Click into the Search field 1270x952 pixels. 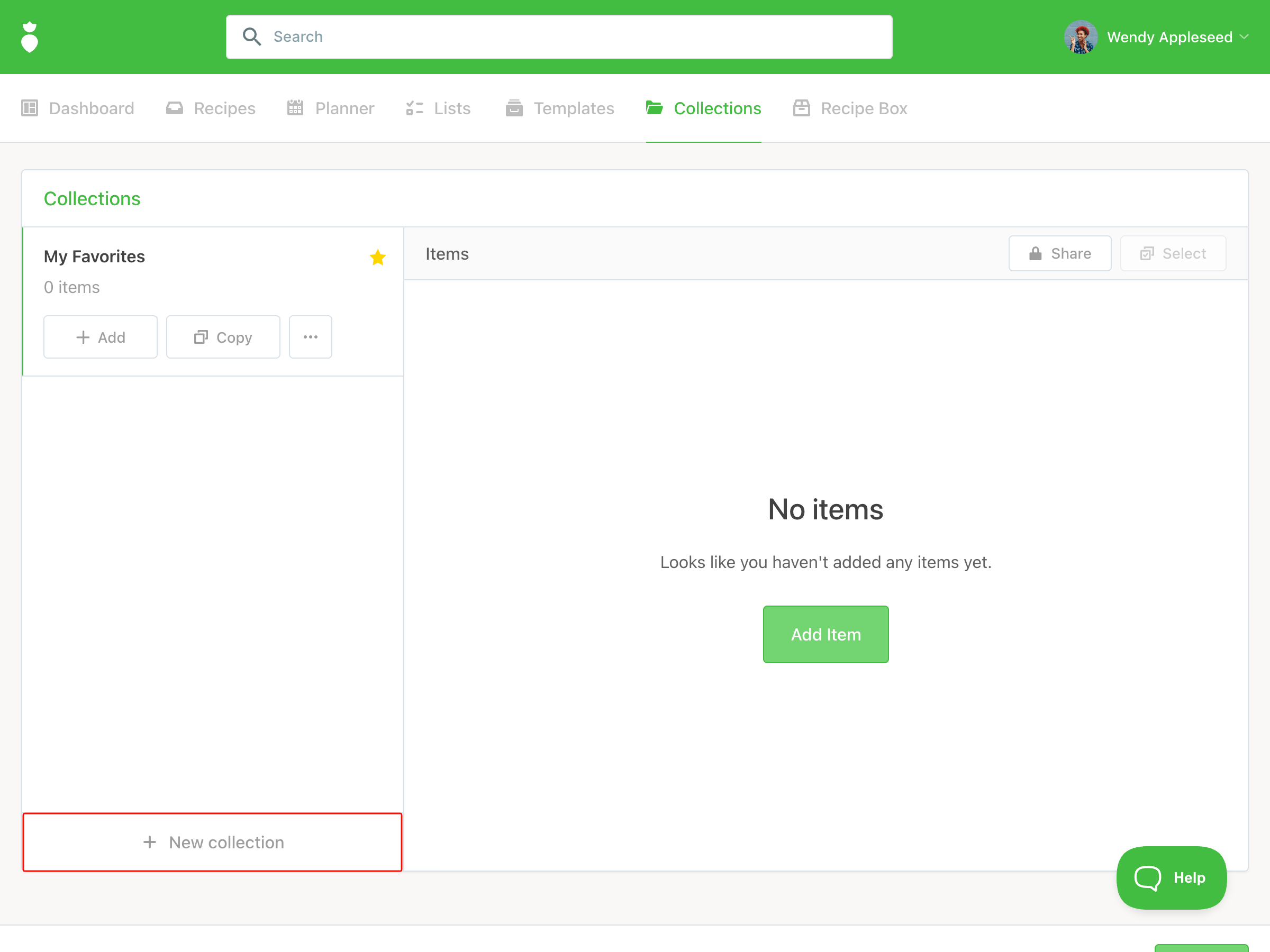[x=574, y=36]
